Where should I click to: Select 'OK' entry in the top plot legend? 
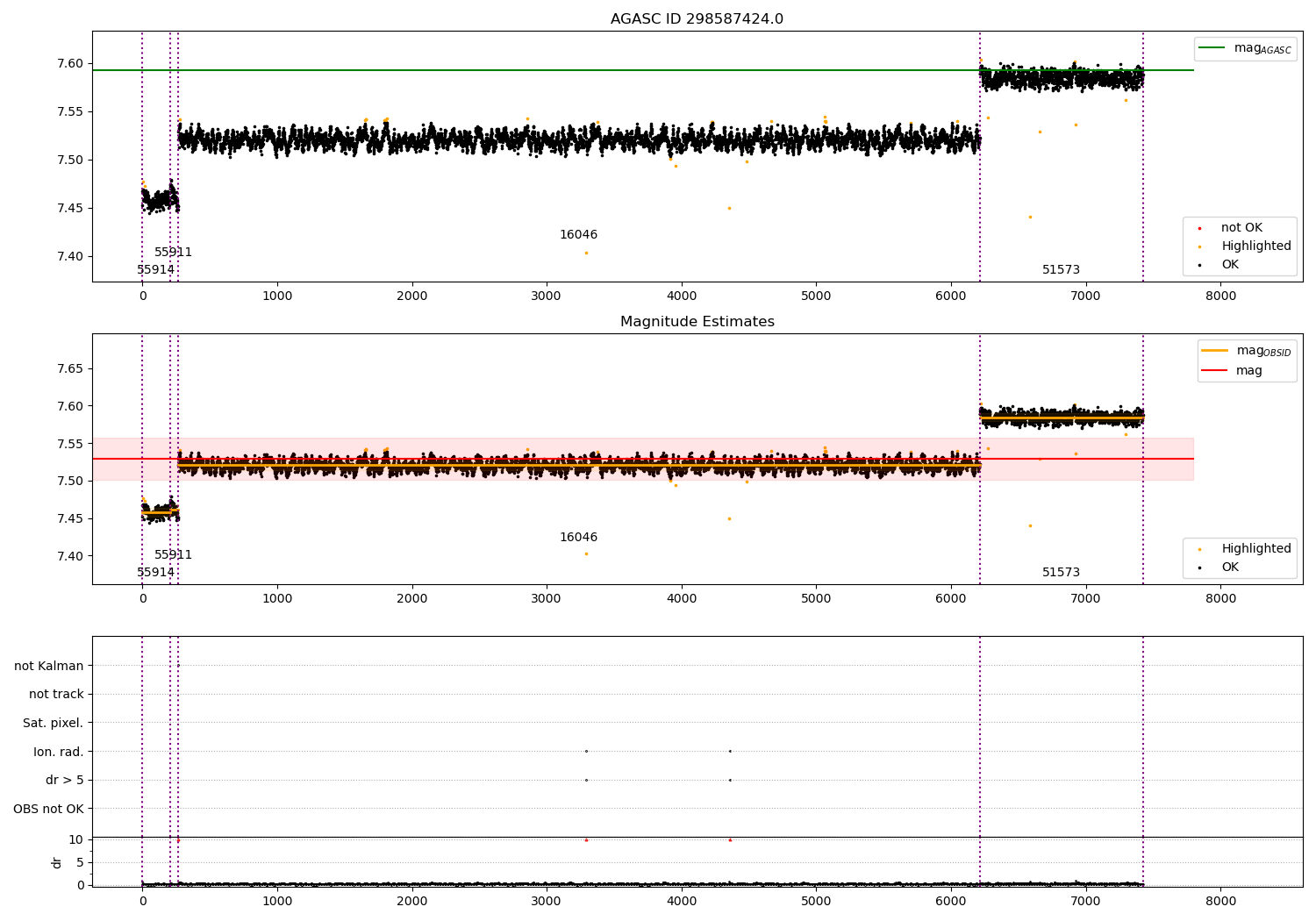coord(1230,265)
